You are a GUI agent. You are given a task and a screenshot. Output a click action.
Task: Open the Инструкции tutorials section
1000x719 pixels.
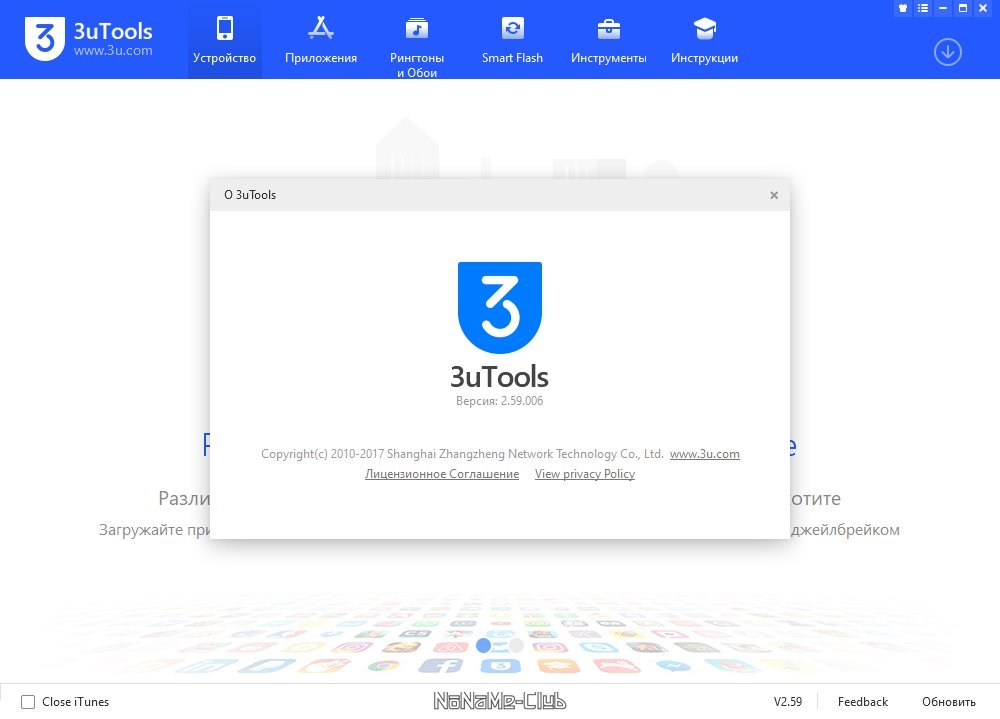(x=704, y=40)
